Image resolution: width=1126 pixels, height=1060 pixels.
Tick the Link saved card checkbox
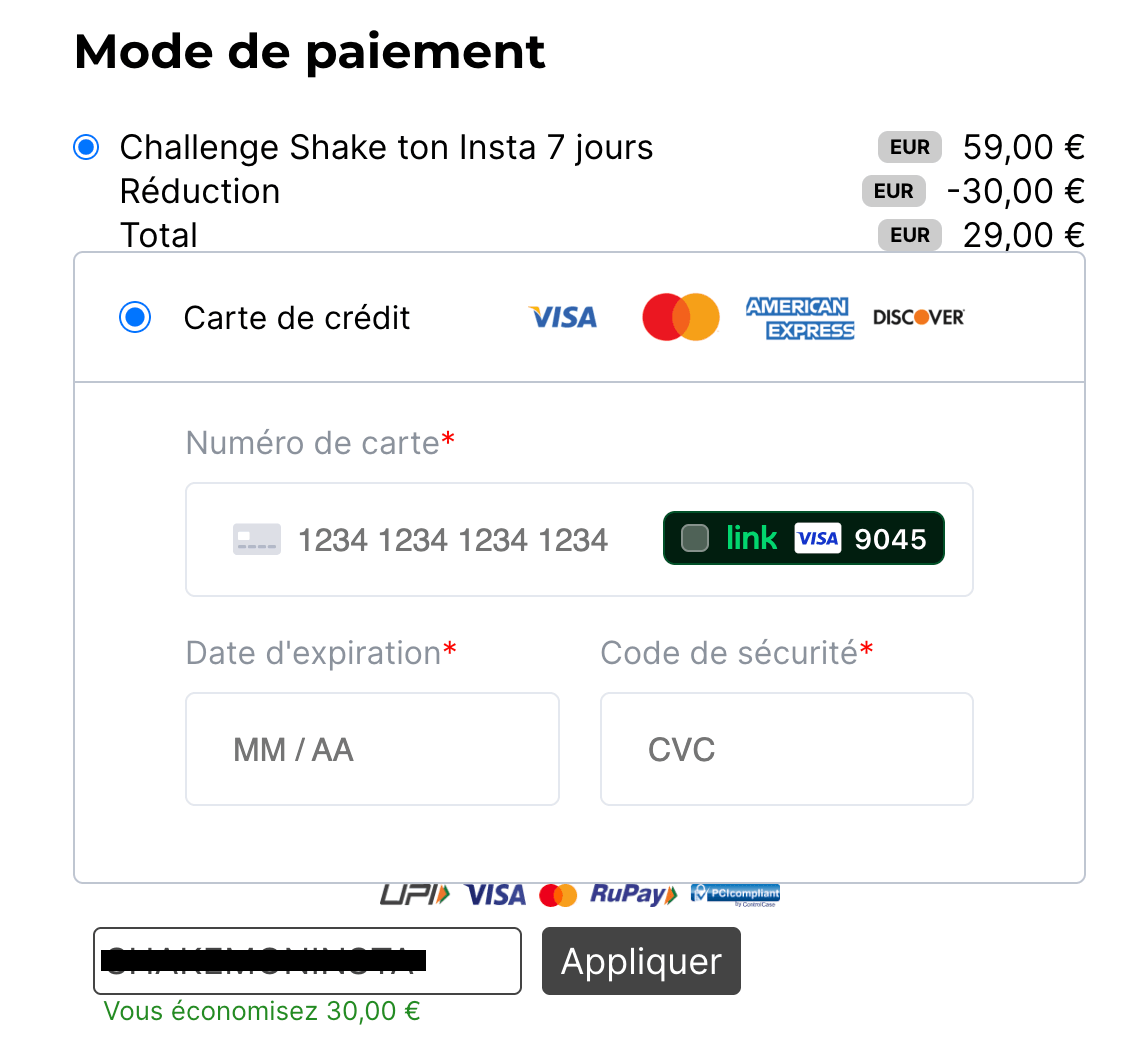(695, 539)
